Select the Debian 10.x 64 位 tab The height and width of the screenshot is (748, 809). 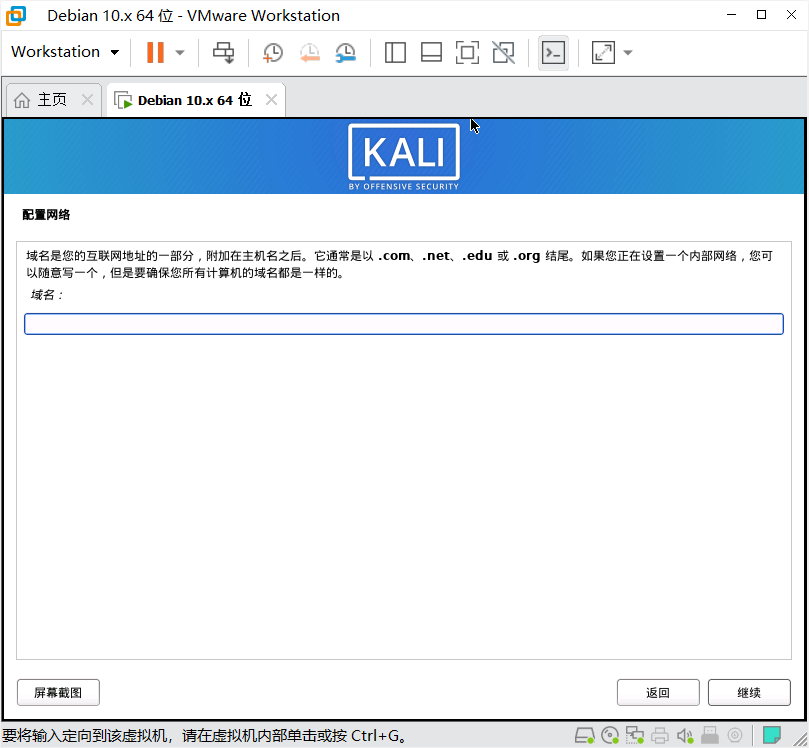click(x=195, y=100)
